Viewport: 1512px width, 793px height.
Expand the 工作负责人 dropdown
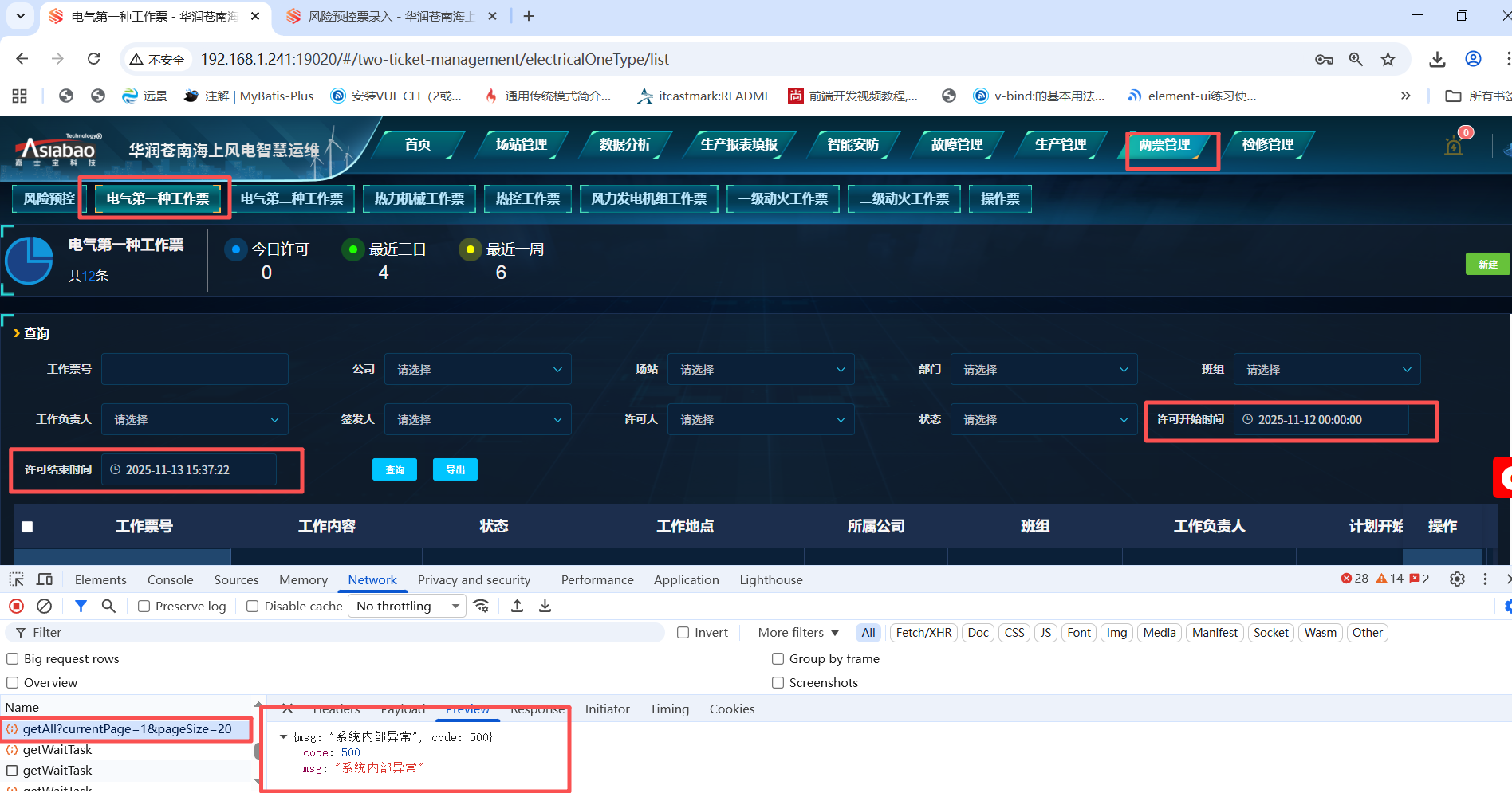[195, 420]
